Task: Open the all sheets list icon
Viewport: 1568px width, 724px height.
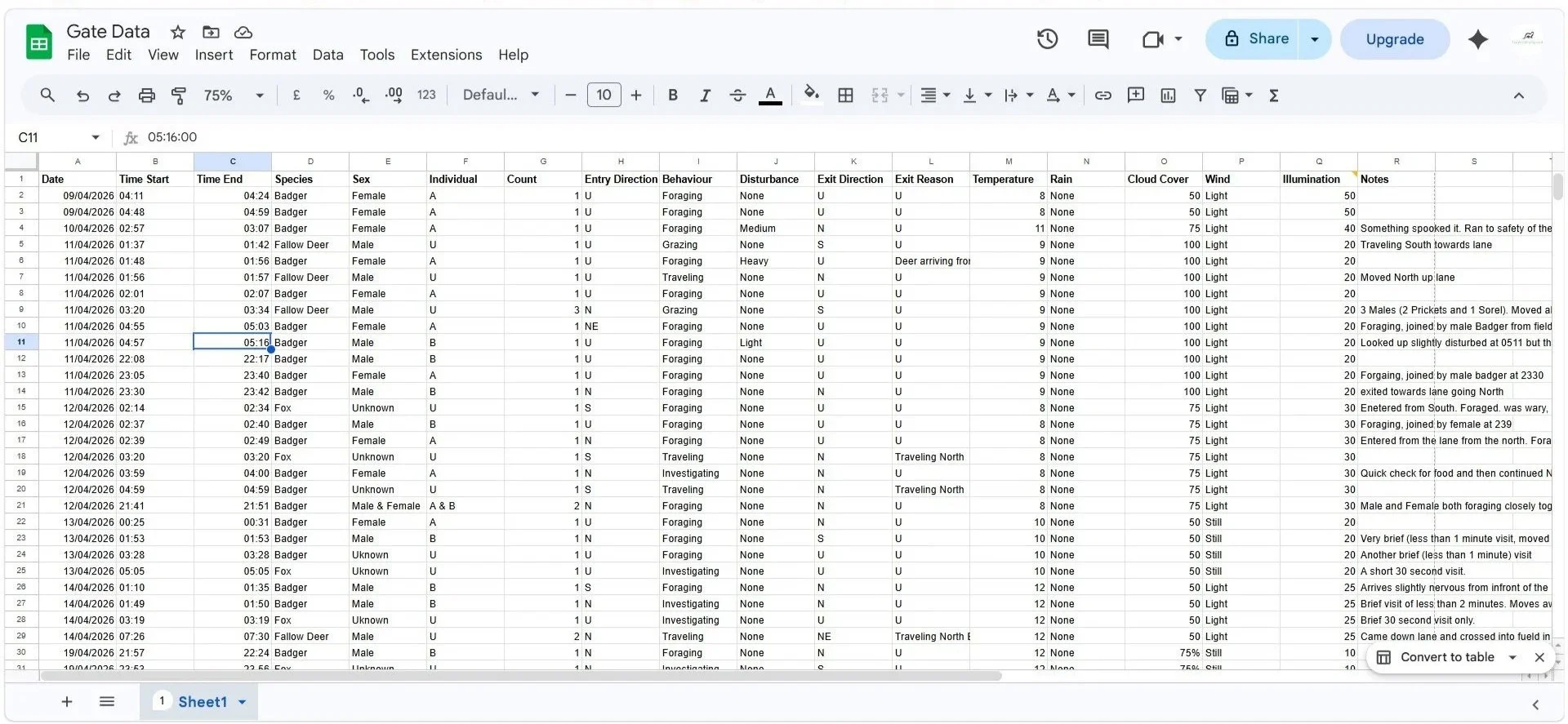Action: click(x=107, y=702)
